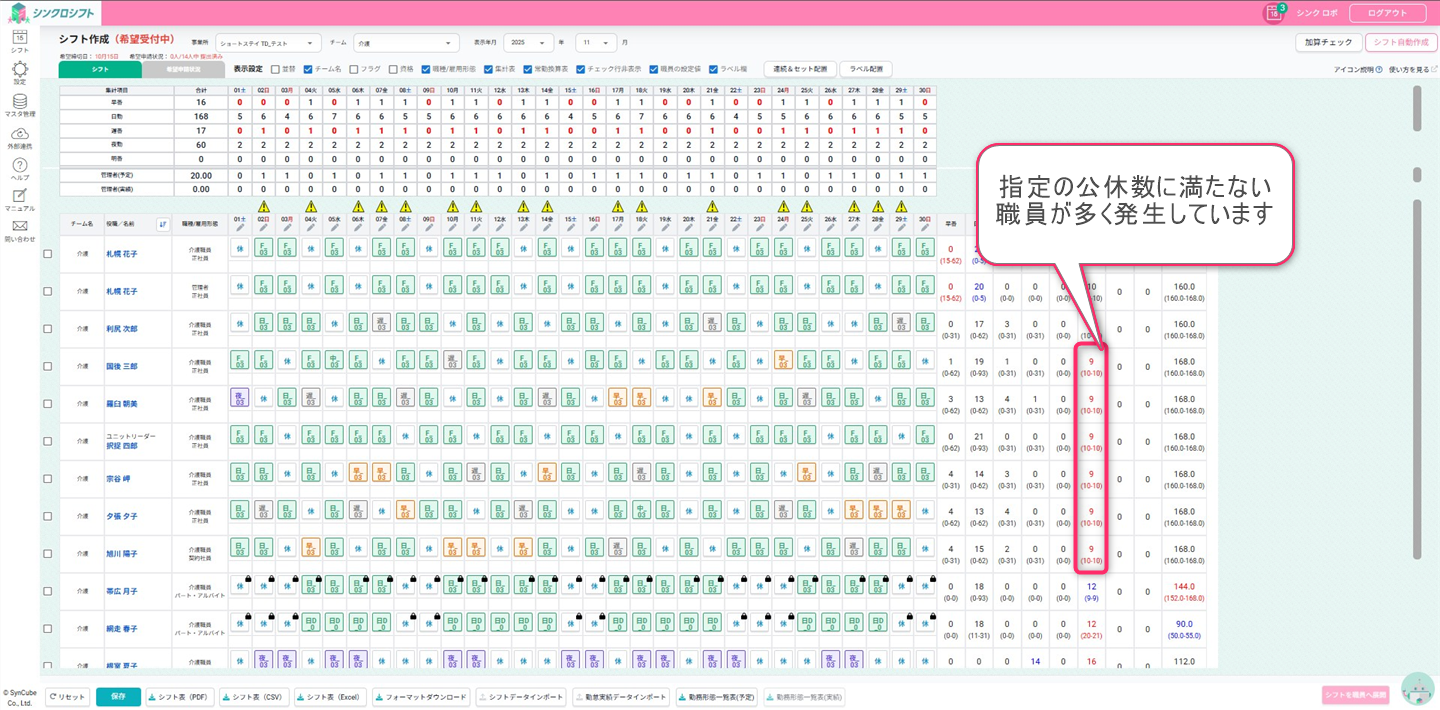Enable the 並替 checkbox
Screen dimensions: 1440x710
(x=276, y=69)
